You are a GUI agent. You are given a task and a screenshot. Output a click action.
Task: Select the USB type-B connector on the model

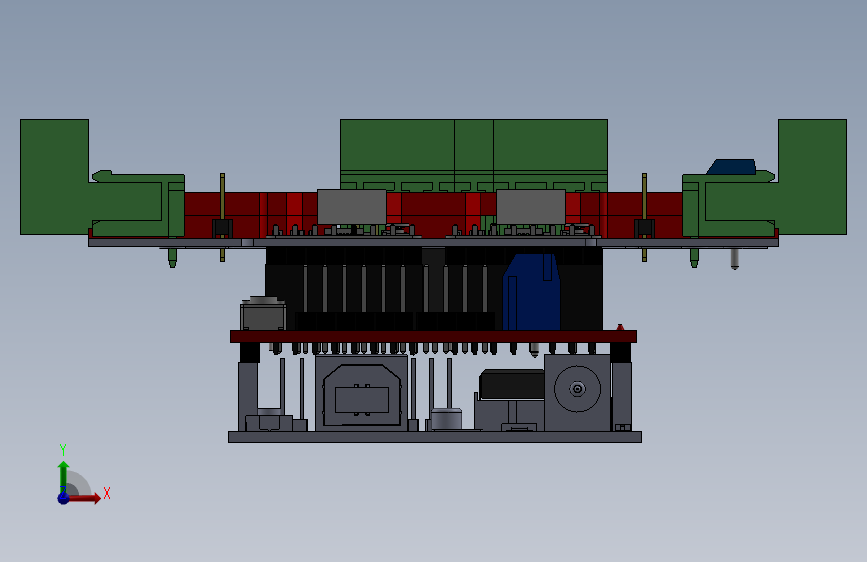point(362,393)
